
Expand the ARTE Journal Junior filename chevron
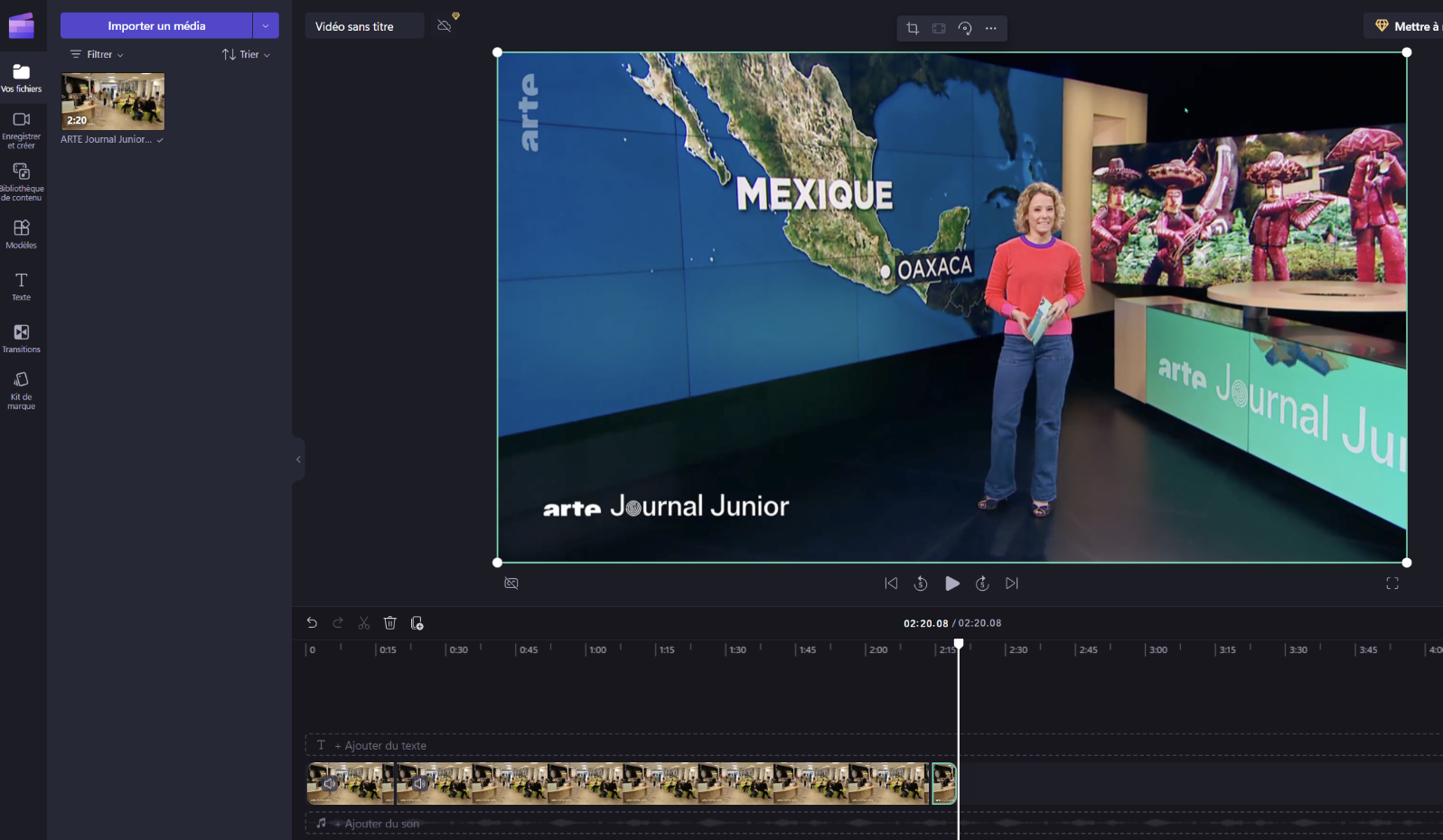tap(160, 140)
